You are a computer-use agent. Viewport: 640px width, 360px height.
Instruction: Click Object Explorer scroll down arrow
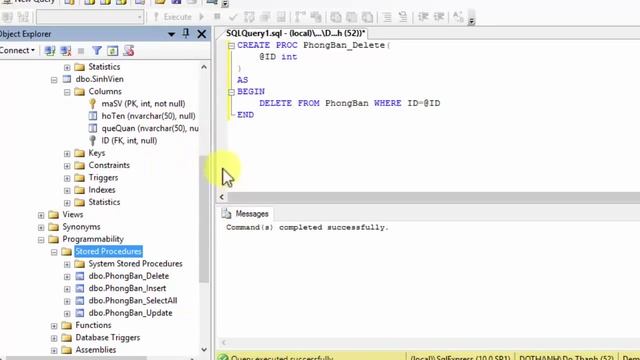coord(204,349)
